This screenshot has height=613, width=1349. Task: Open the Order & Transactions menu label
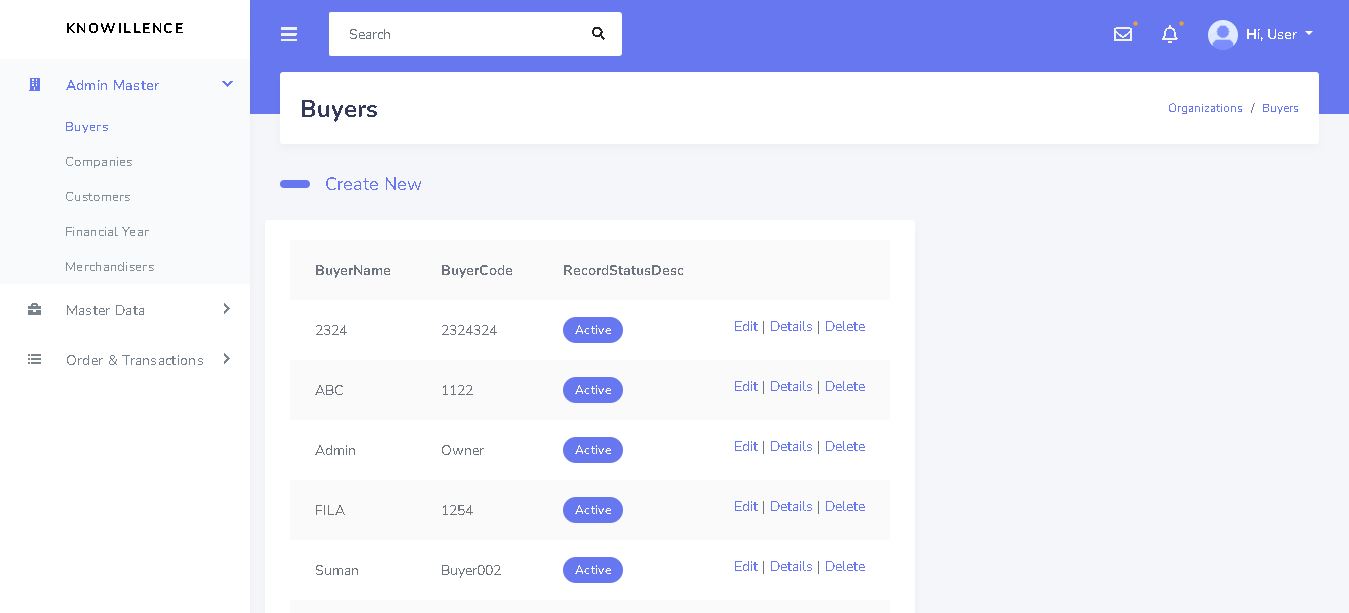click(135, 360)
